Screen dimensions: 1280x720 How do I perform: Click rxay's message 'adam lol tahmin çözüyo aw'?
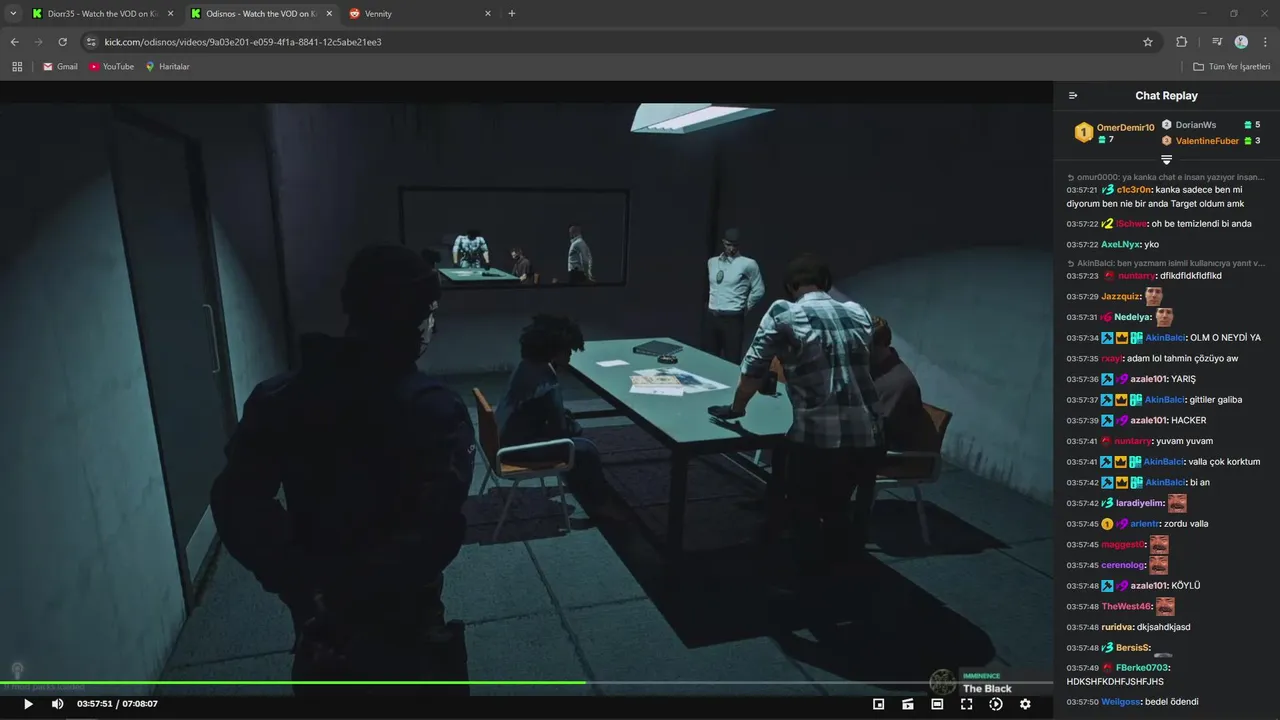pos(1182,358)
